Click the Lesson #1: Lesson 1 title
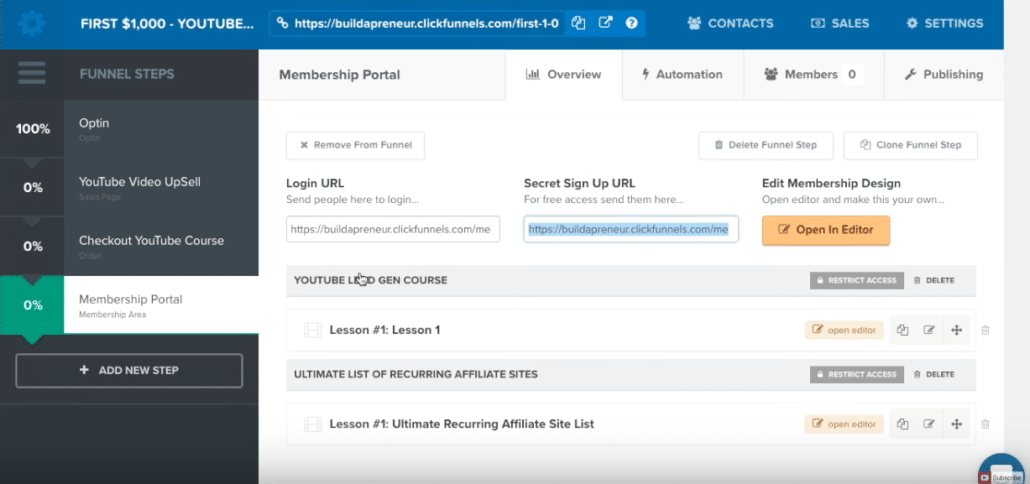Image resolution: width=1030 pixels, height=484 pixels. coord(385,330)
